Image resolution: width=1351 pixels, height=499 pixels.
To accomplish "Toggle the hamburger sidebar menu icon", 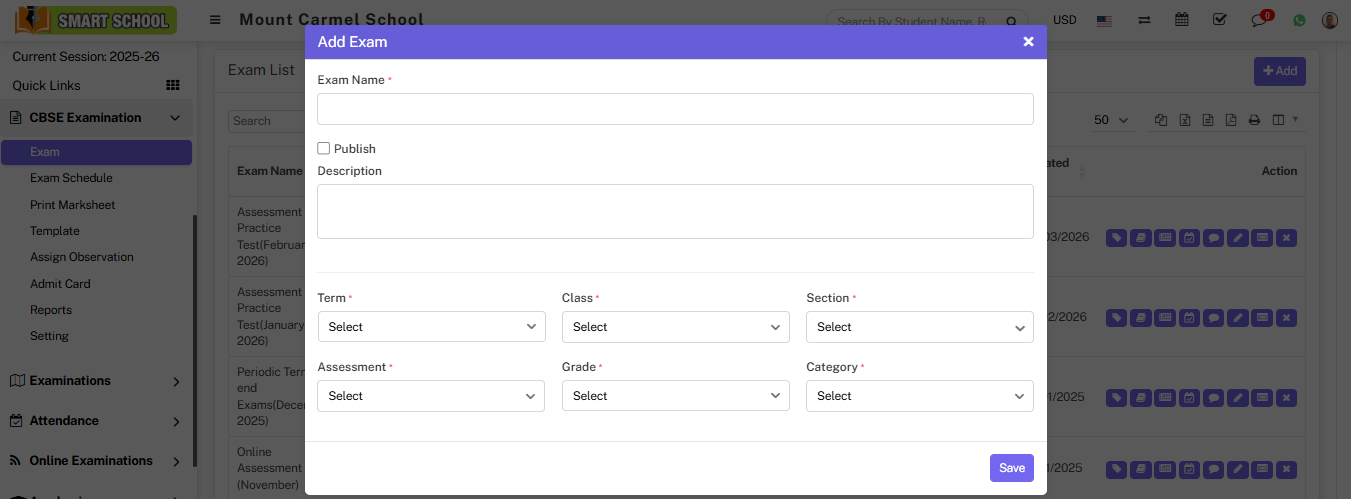I will pyautogui.click(x=215, y=20).
